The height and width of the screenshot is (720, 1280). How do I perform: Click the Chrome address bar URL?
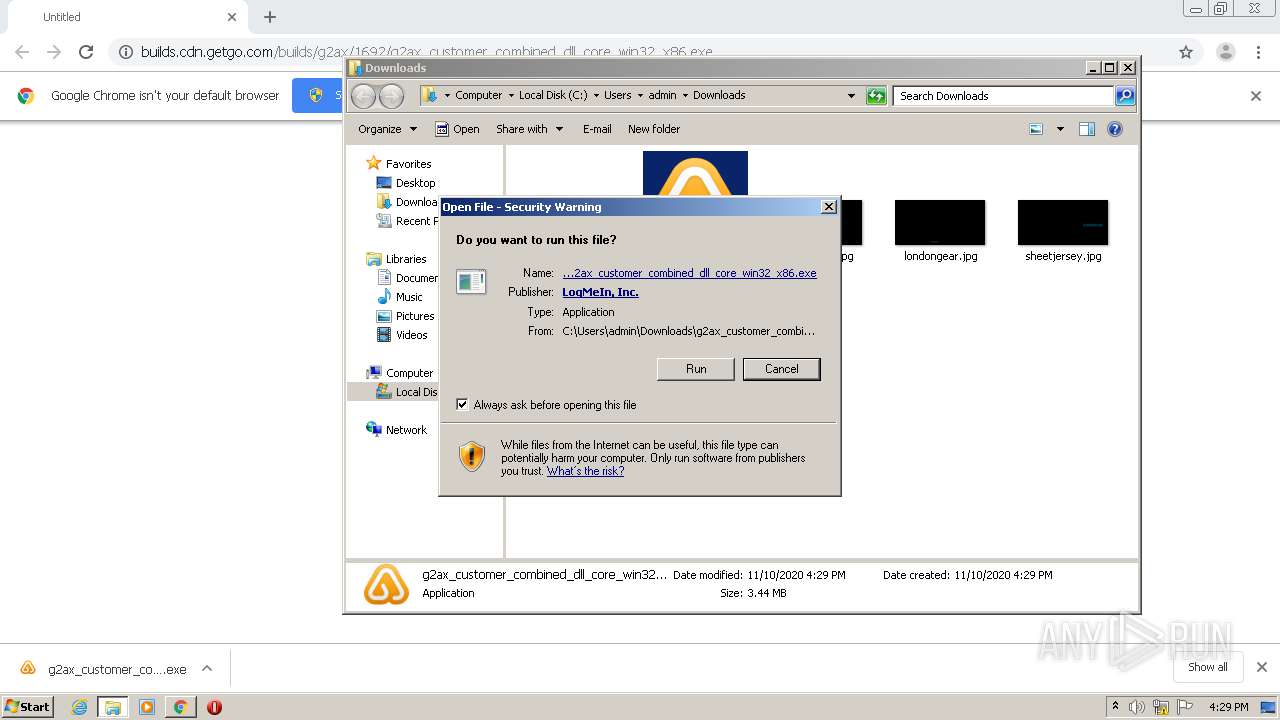click(x=426, y=52)
